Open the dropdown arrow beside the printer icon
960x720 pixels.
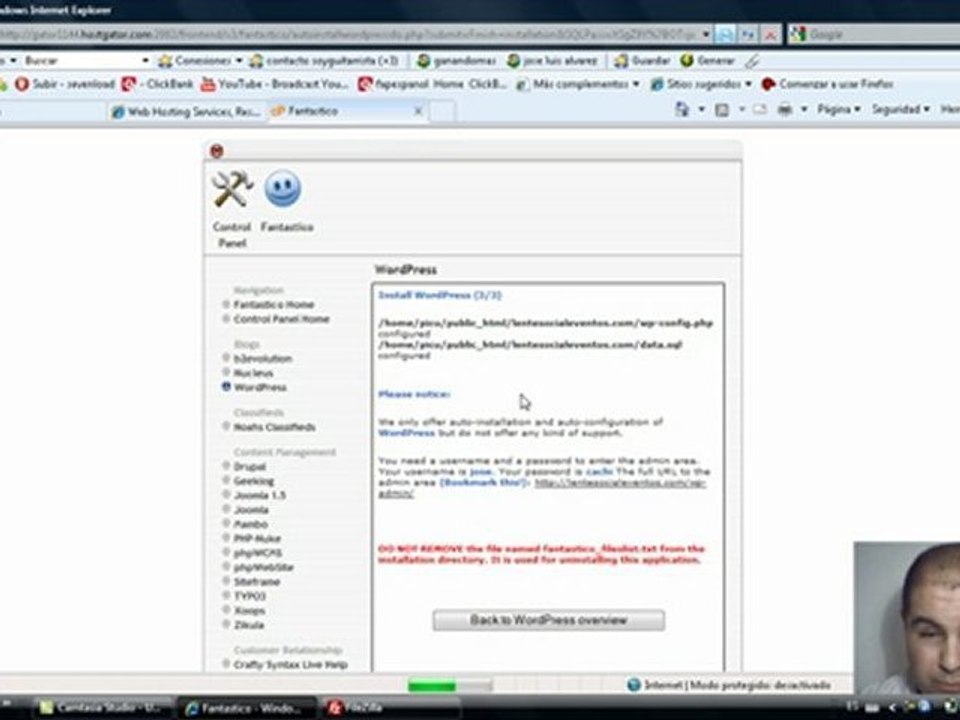pos(804,110)
